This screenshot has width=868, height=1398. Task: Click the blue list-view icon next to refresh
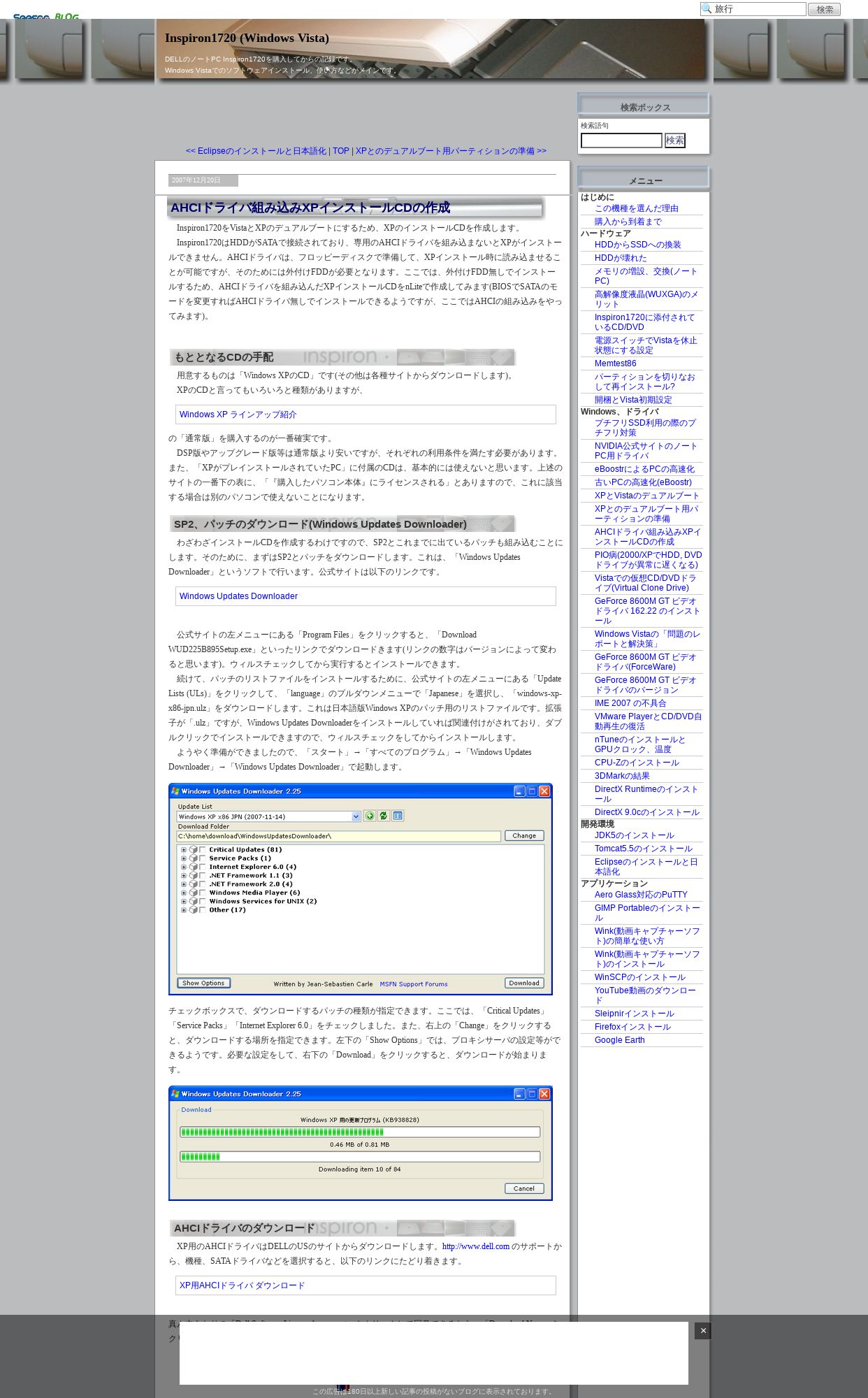398,816
